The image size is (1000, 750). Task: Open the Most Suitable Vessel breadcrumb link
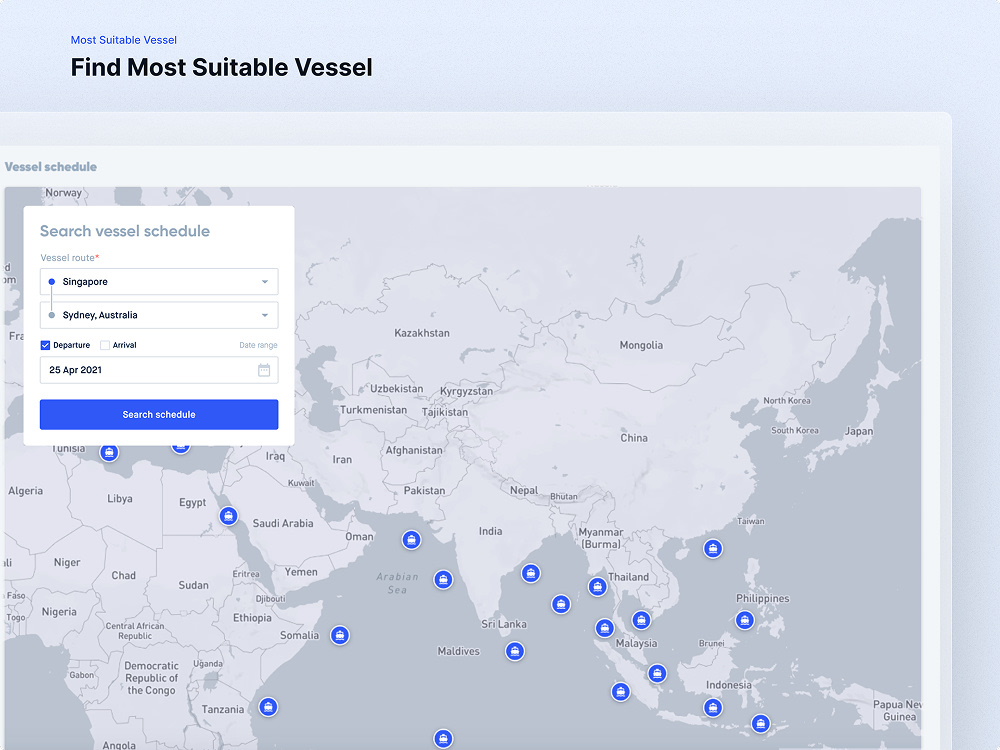pyautogui.click(x=124, y=40)
